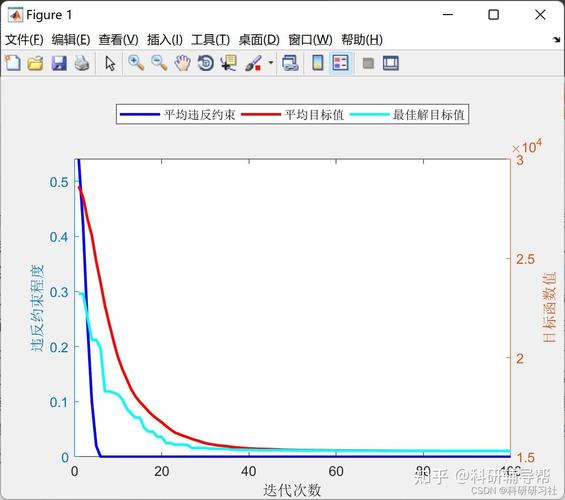Click the New Figure toolbar icon
Image resolution: width=565 pixels, height=500 pixels.
[13, 63]
